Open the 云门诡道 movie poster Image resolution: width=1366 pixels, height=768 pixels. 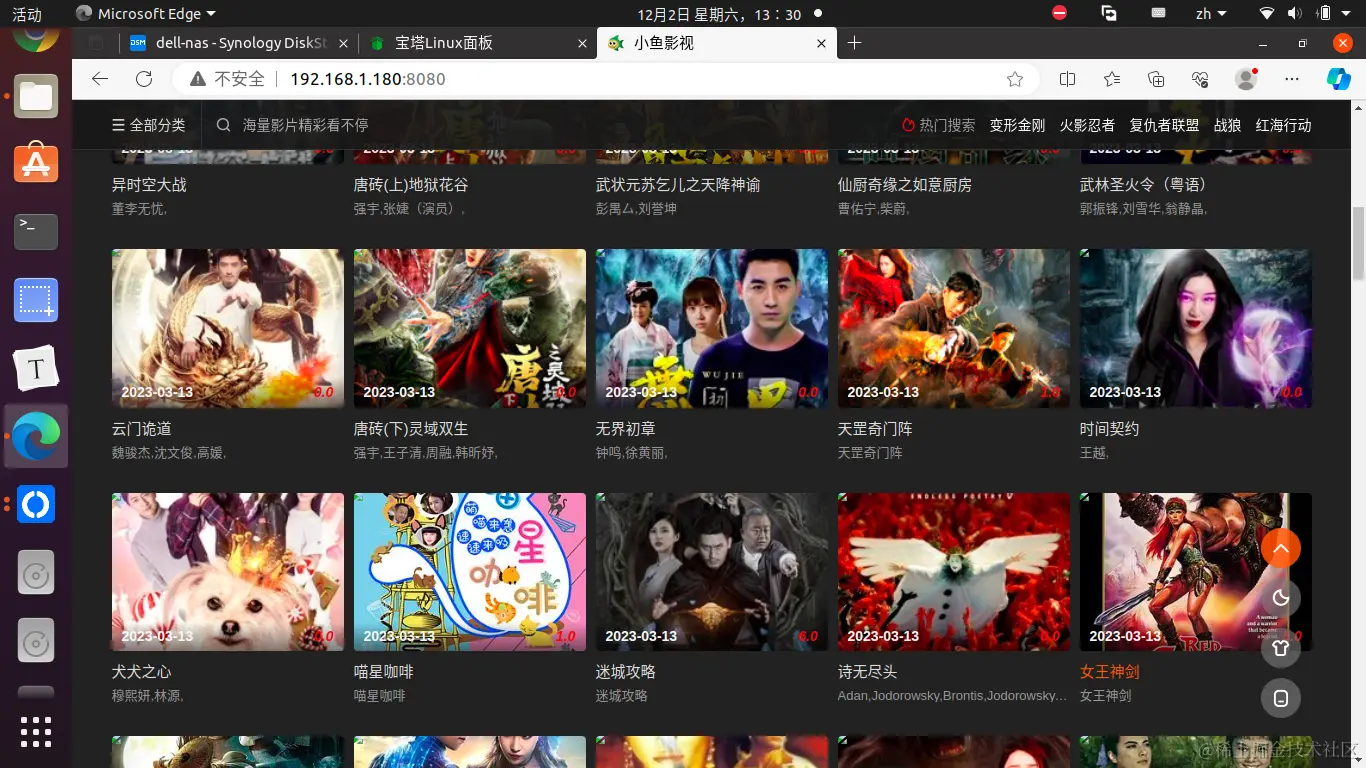[x=228, y=328]
